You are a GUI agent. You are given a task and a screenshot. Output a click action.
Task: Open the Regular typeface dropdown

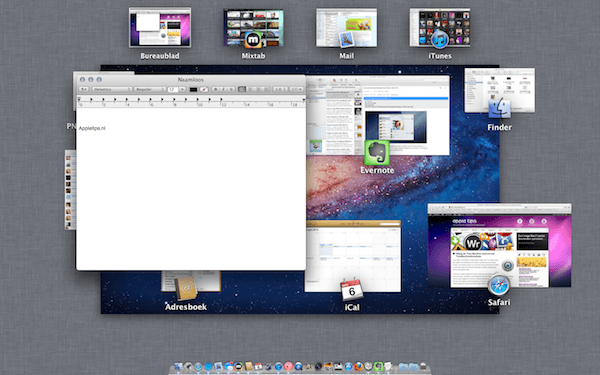tap(150, 89)
